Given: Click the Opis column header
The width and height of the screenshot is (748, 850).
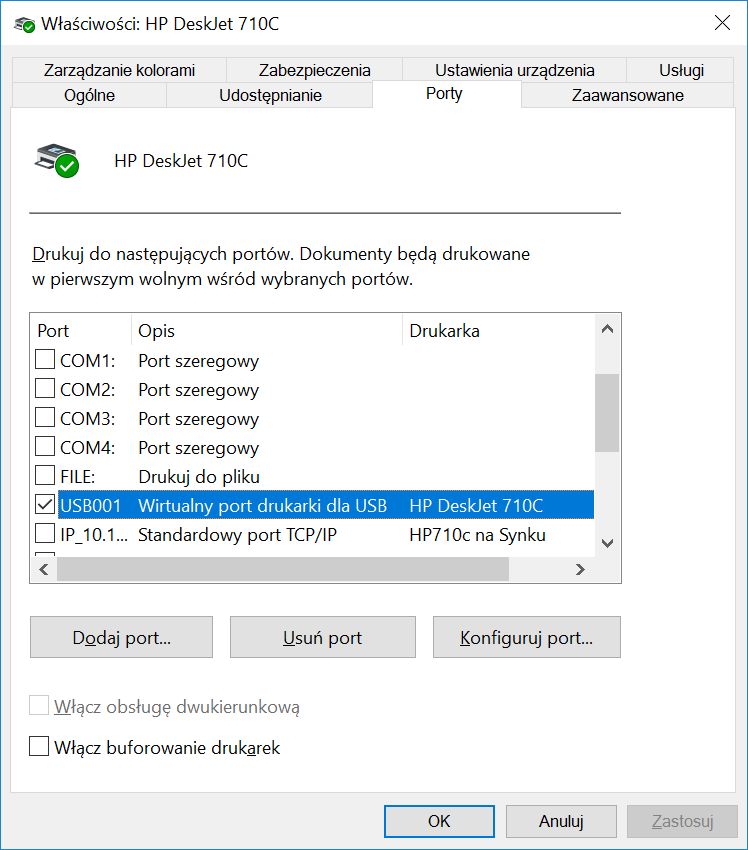Looking at the screenshot, I should coord(267,331).
